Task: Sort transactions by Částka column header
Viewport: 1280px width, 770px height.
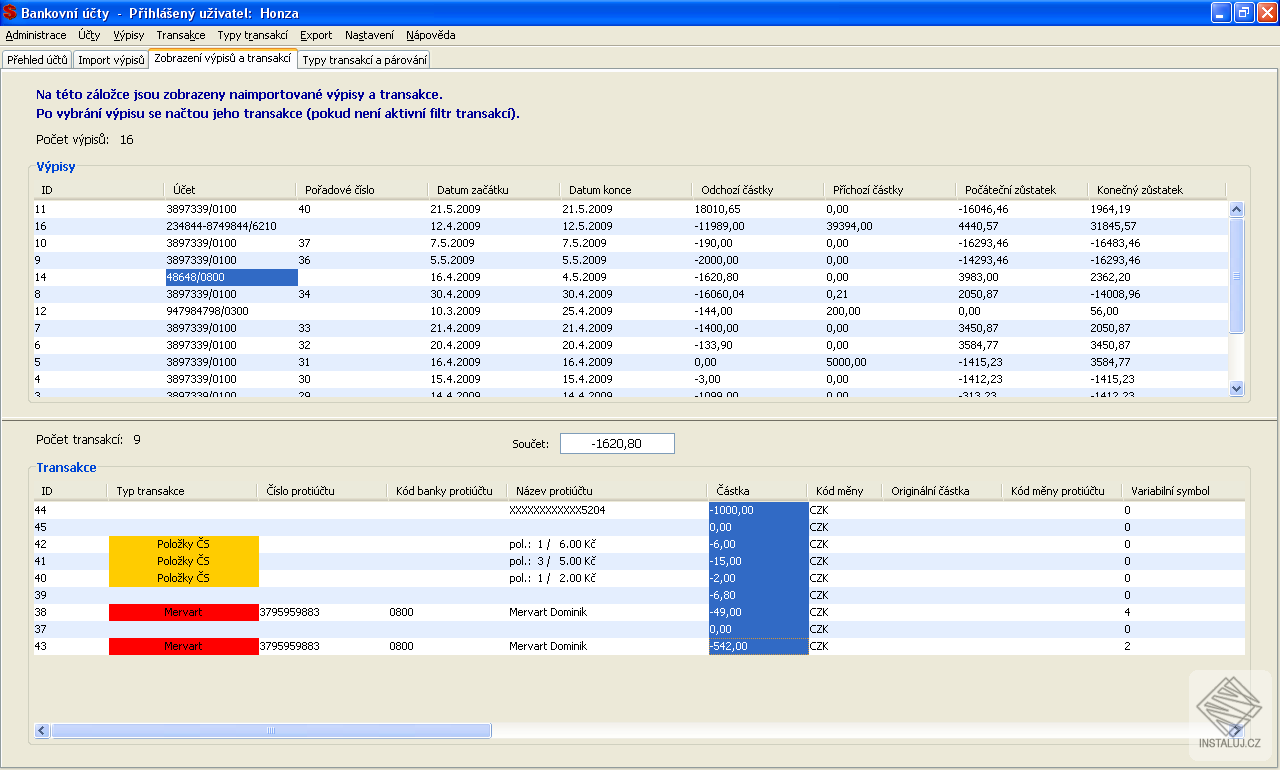Action: click(x=734, y=491)
